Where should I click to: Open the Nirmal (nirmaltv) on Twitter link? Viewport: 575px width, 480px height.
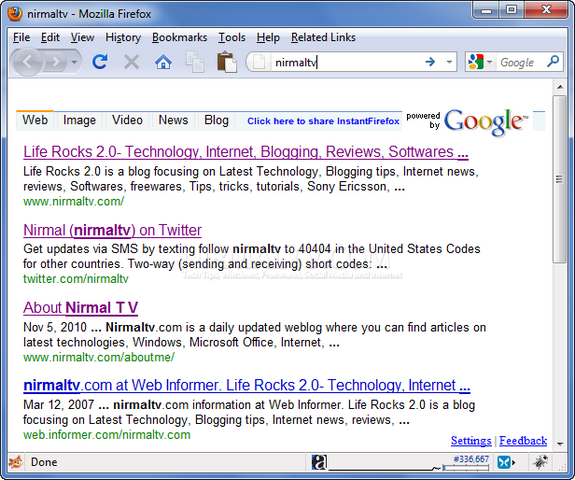coord(112,230)
